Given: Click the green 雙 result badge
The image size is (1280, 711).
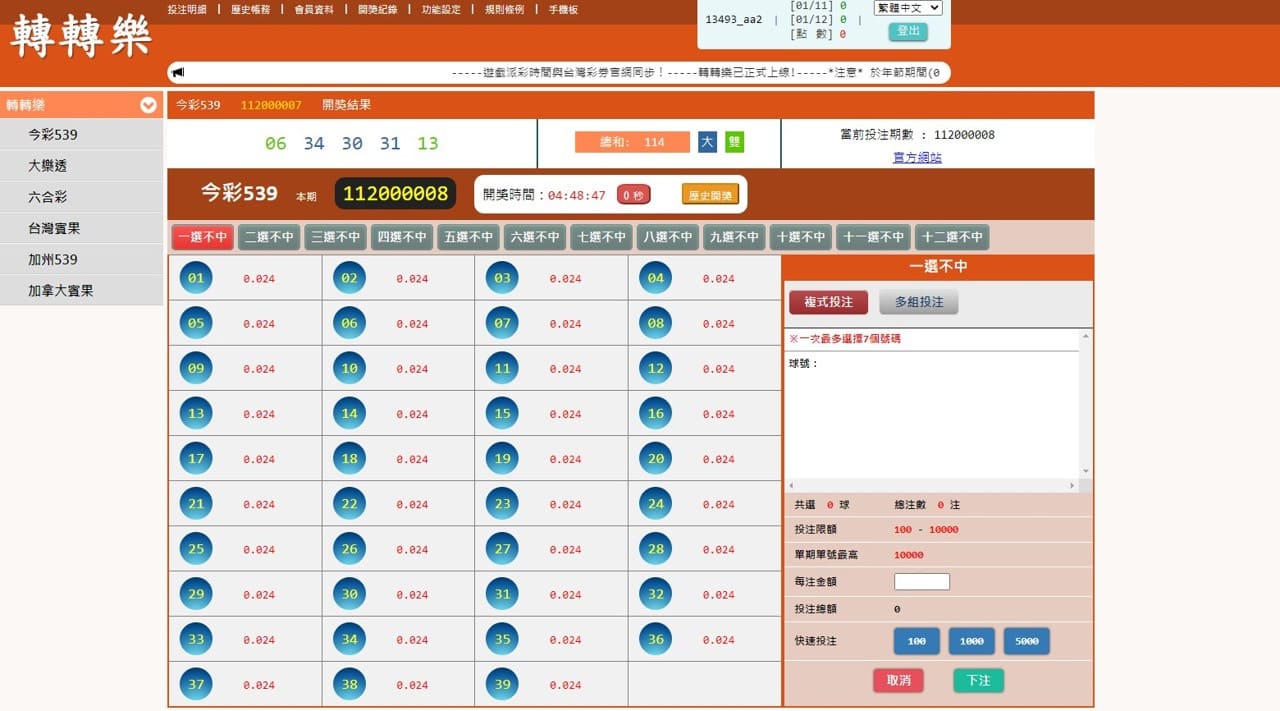Looking at the screenshot, I should click(735, 142).
